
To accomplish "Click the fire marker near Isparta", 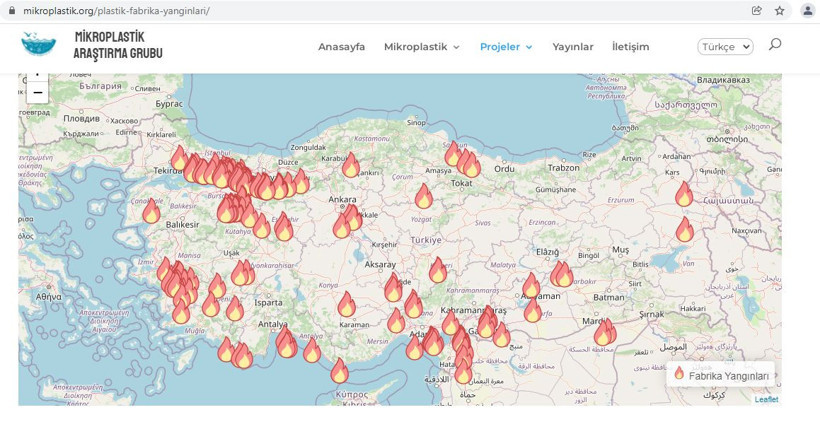I will (235, 308).
